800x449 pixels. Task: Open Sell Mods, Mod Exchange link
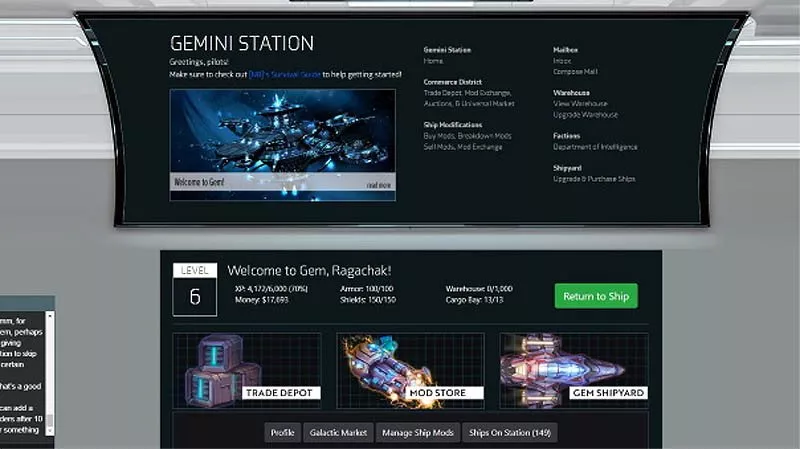click(x=463, y=147)
